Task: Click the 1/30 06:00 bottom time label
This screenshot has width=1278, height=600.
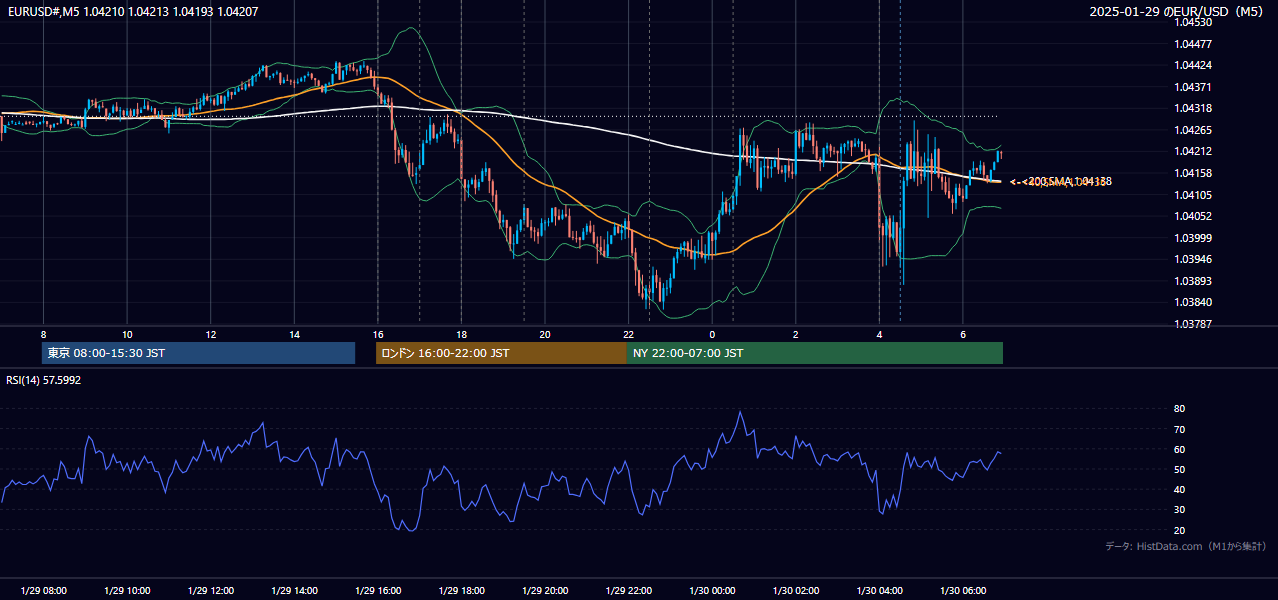Action: (x=963, y=591)
